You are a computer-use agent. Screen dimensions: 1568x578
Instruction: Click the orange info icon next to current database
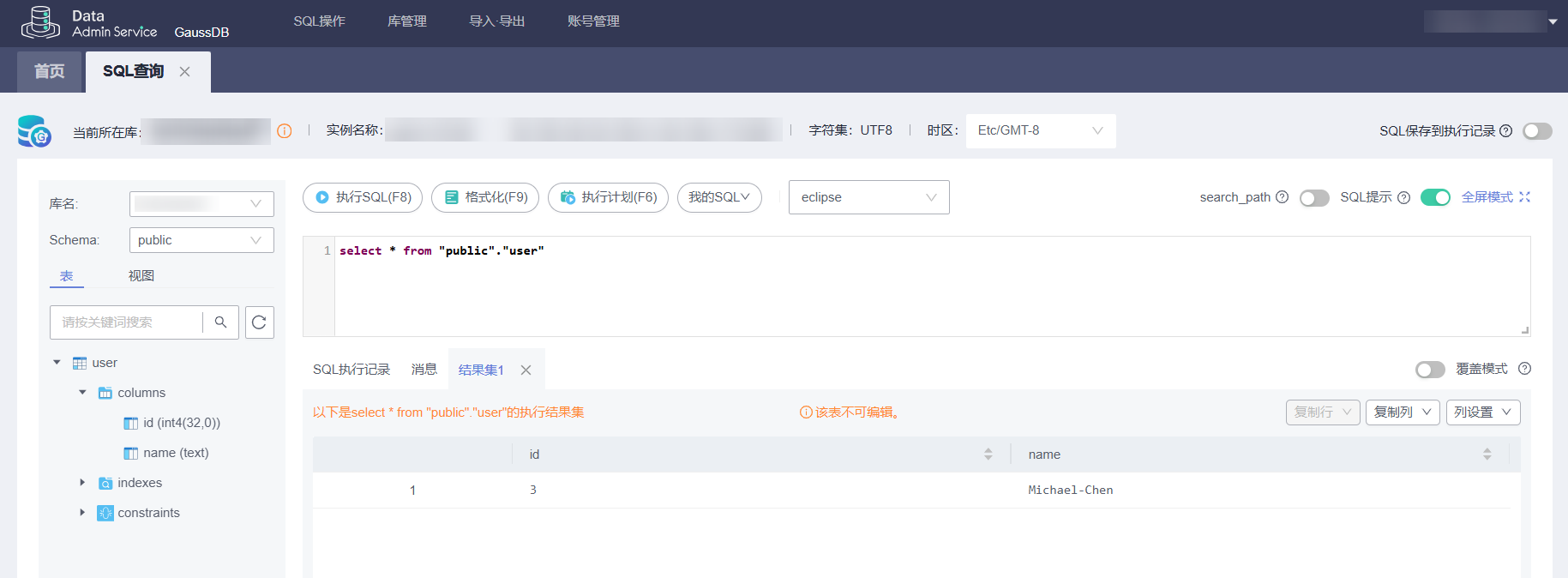click(x=285, y=131)
